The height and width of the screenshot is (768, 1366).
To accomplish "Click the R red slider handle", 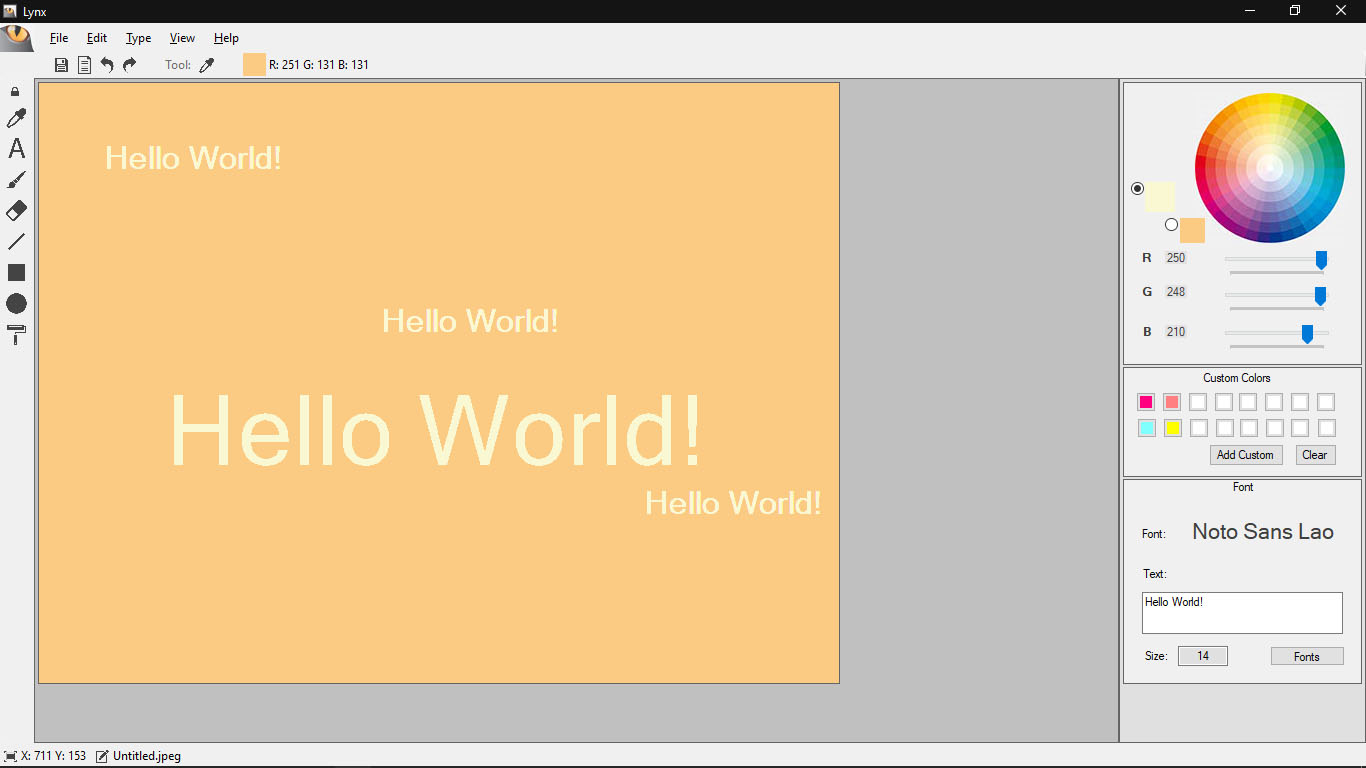I will click(1321, 261).
